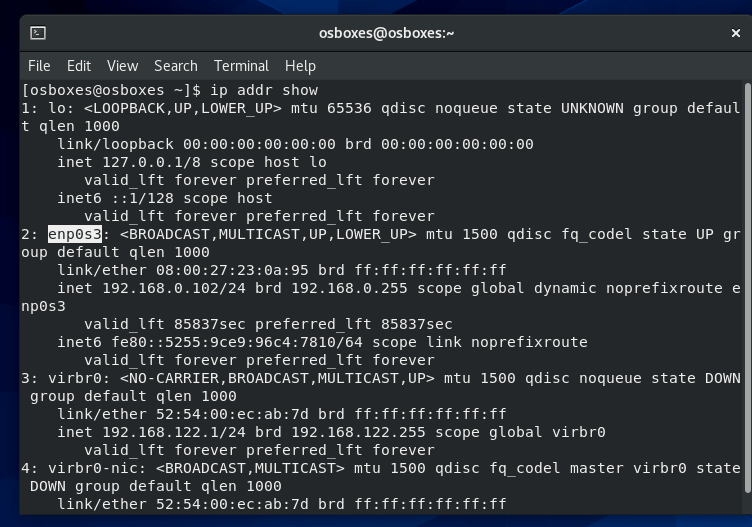Click the inet6 fe80::5255:9ce9:96c4:7810/64 address

[x=237, y=342]
